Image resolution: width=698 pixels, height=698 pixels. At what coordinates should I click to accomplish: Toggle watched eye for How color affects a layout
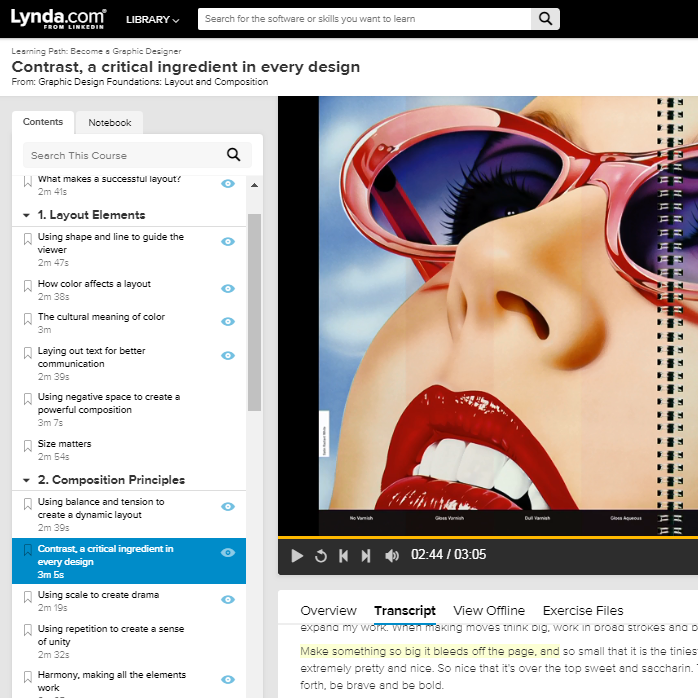click(x=228, y=288)
